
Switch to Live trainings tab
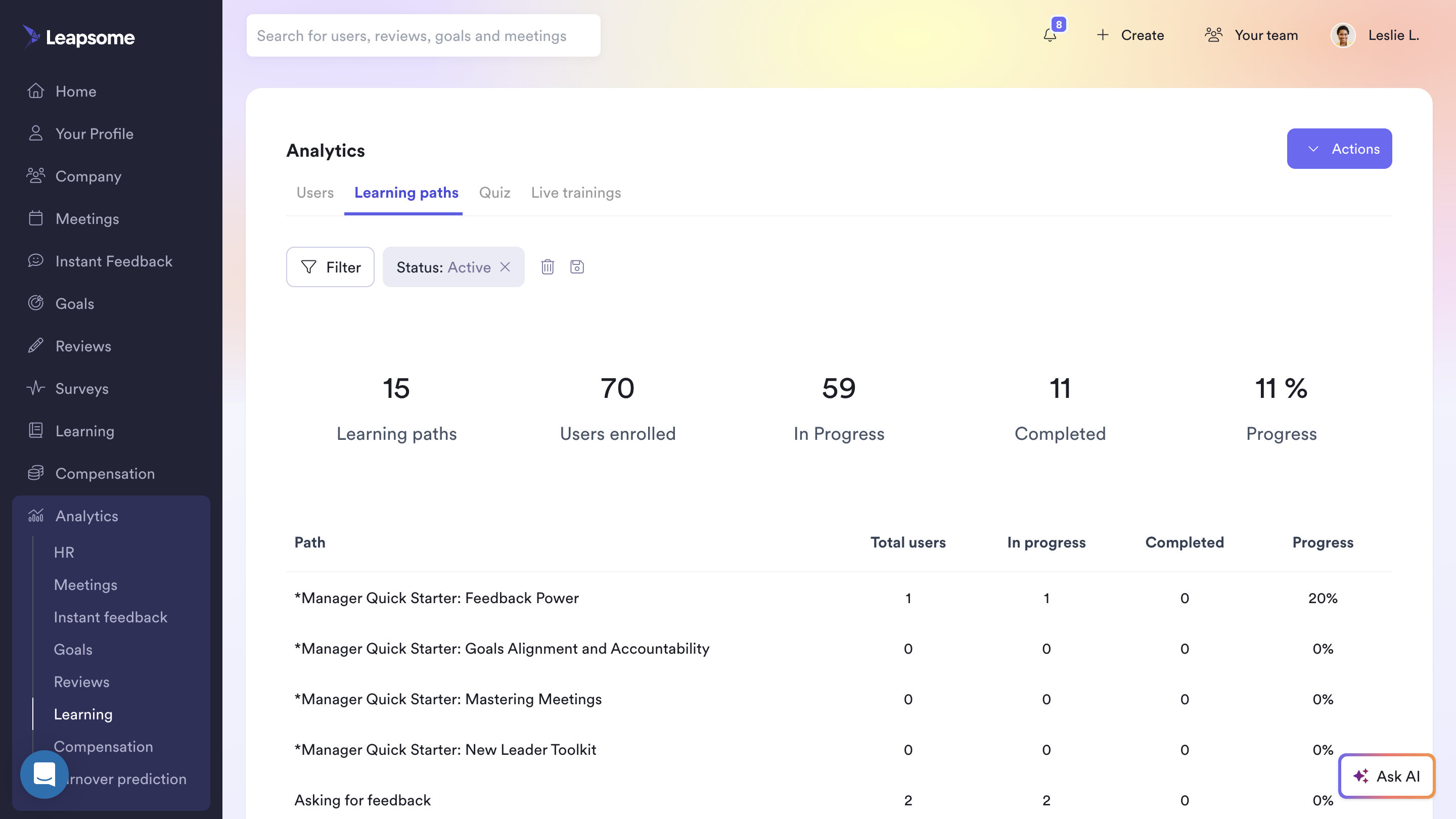click(x=576, y=193)
